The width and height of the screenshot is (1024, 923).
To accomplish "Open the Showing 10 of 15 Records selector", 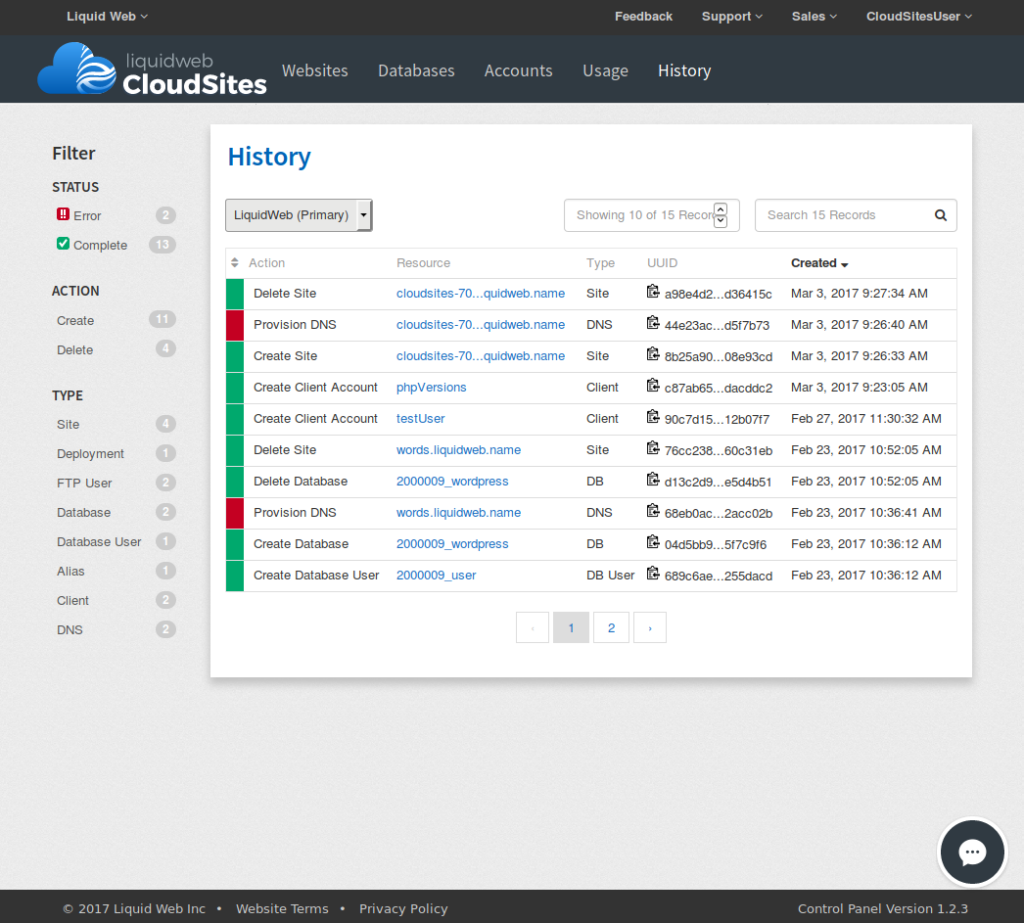I will coord(651,215).
